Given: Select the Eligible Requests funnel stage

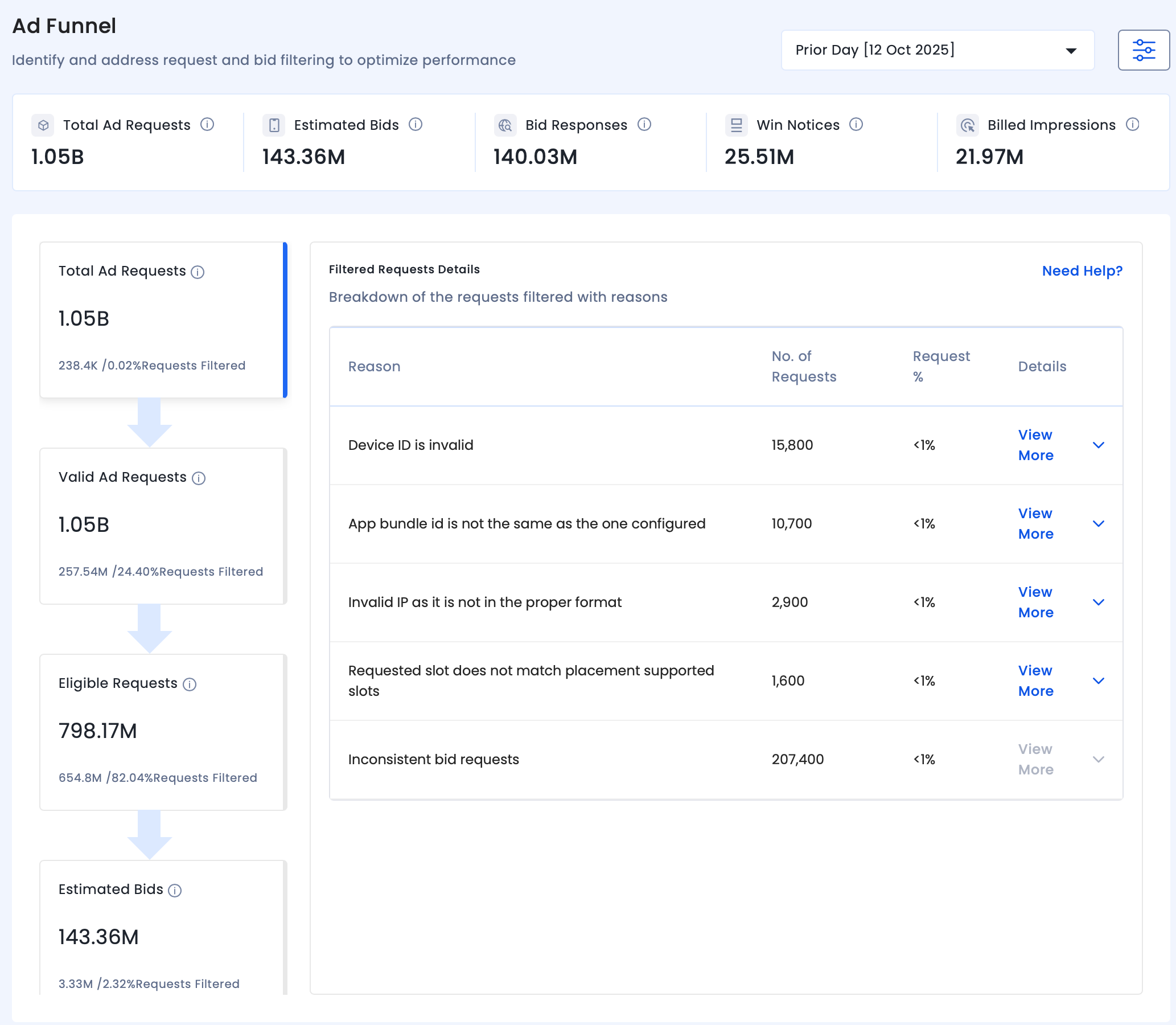Looking at the screenshot, I should [x=163, y=732].
